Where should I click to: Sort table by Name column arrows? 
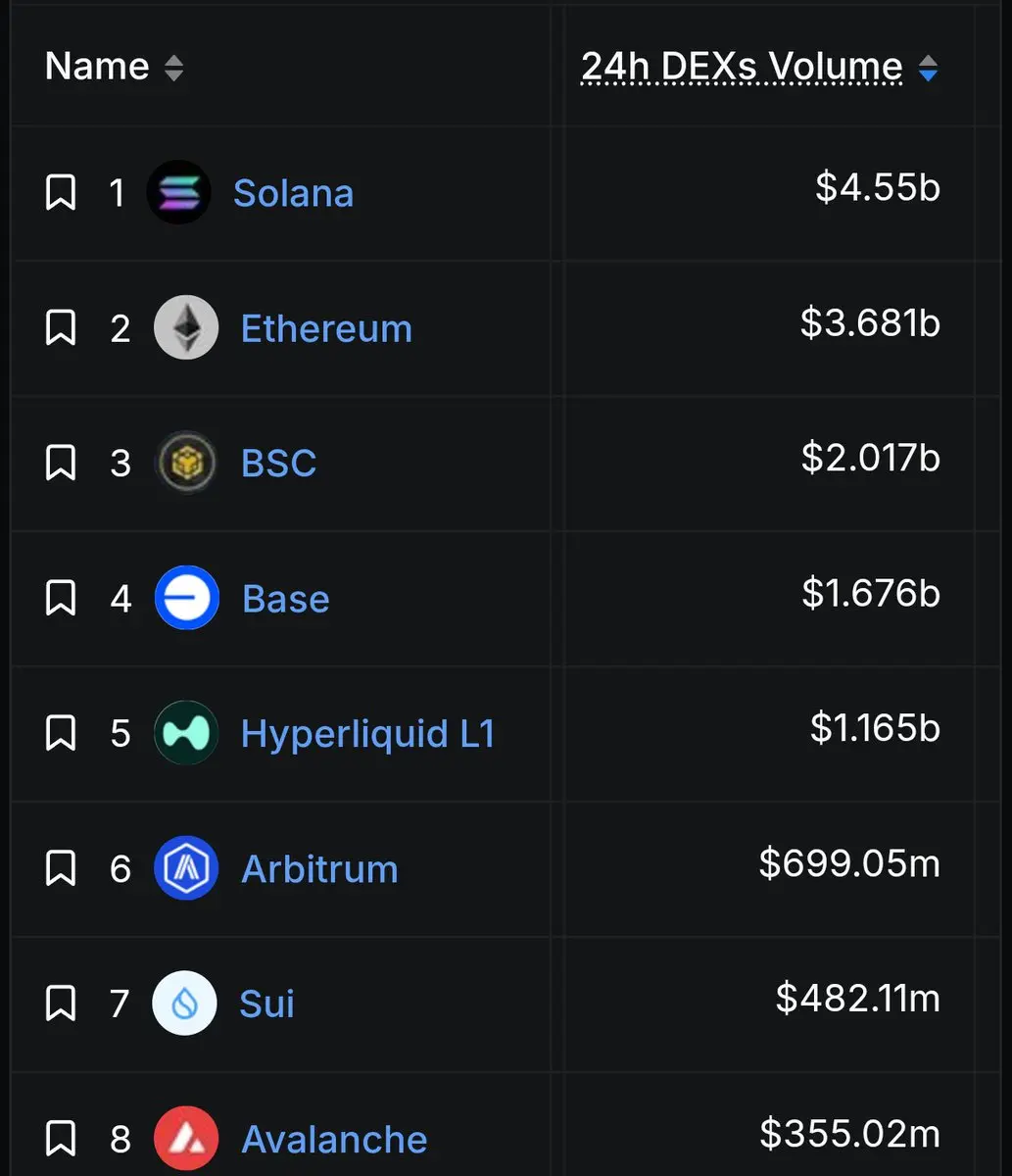click(x=173, y=68)
